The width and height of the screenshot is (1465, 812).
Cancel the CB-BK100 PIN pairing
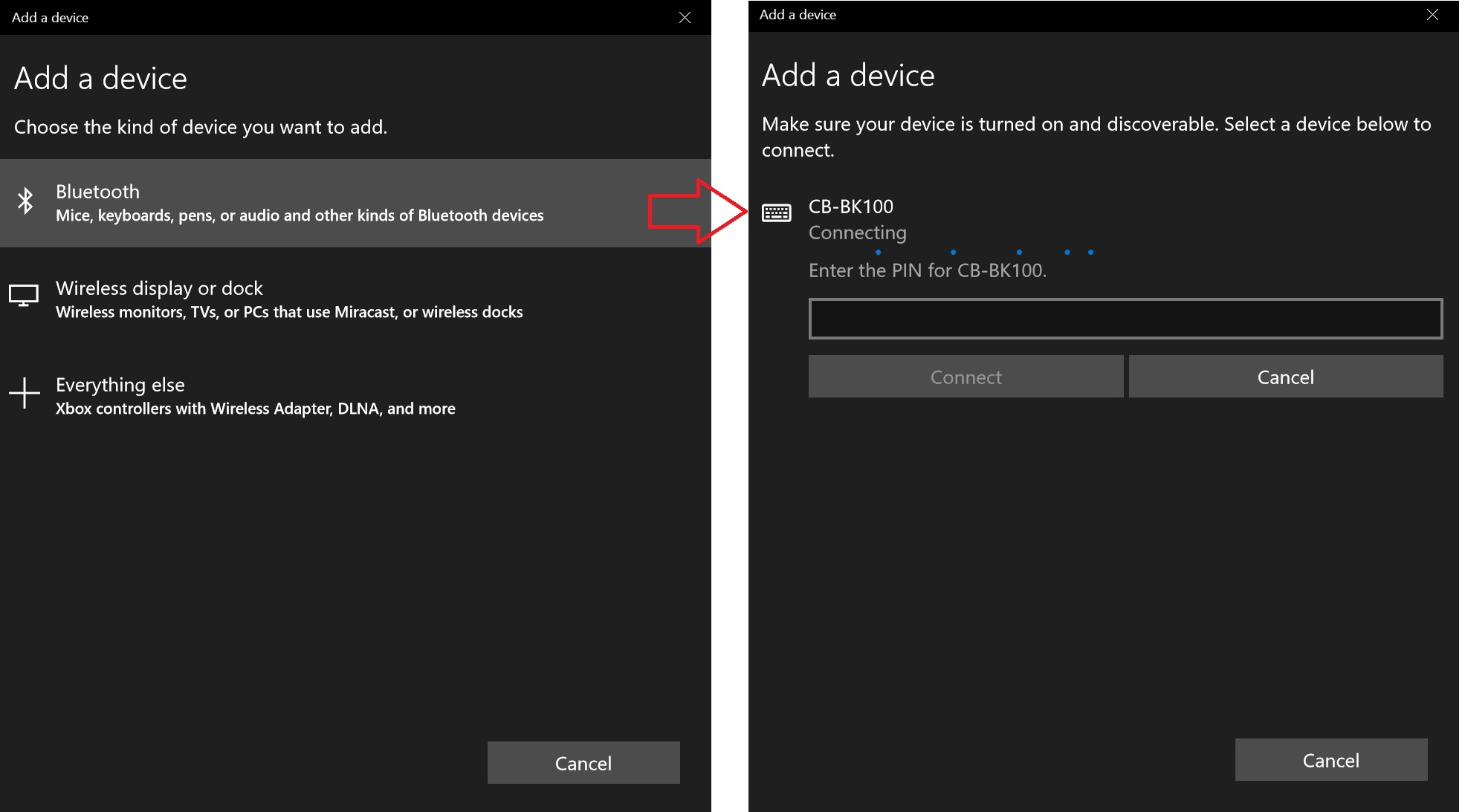[x=1285, y=377]
